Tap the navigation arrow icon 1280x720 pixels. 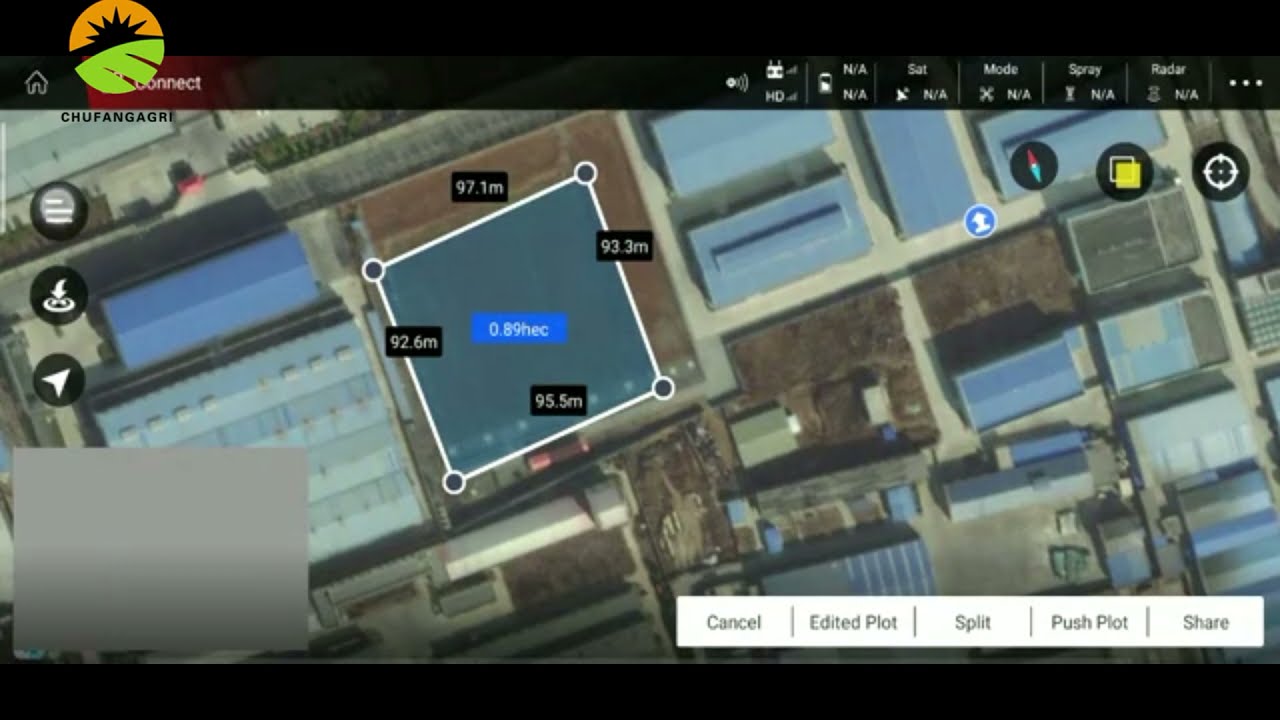point(59,380)
